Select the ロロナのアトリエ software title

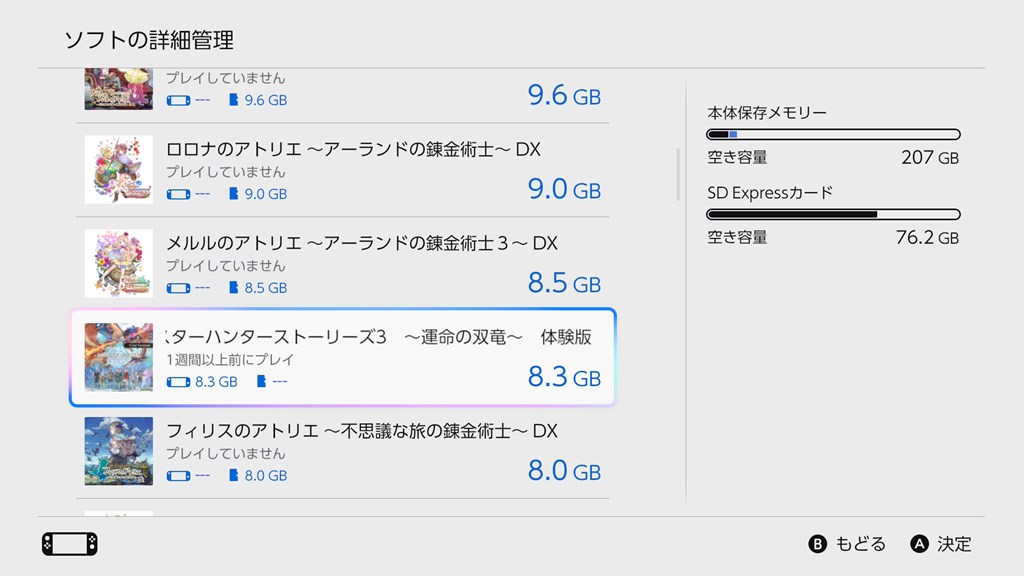353,149
